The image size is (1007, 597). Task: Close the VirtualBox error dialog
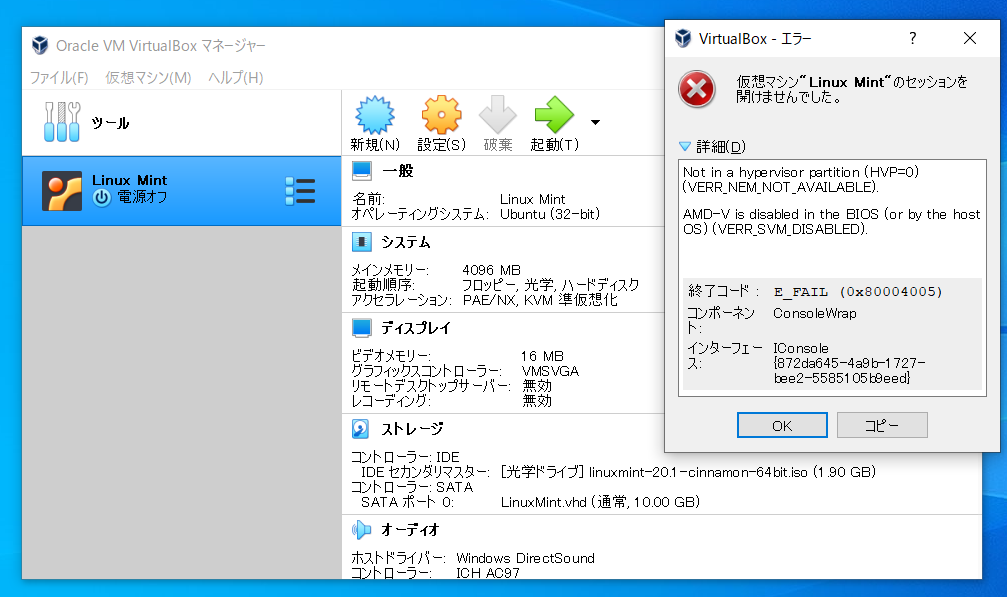[970, 39]
